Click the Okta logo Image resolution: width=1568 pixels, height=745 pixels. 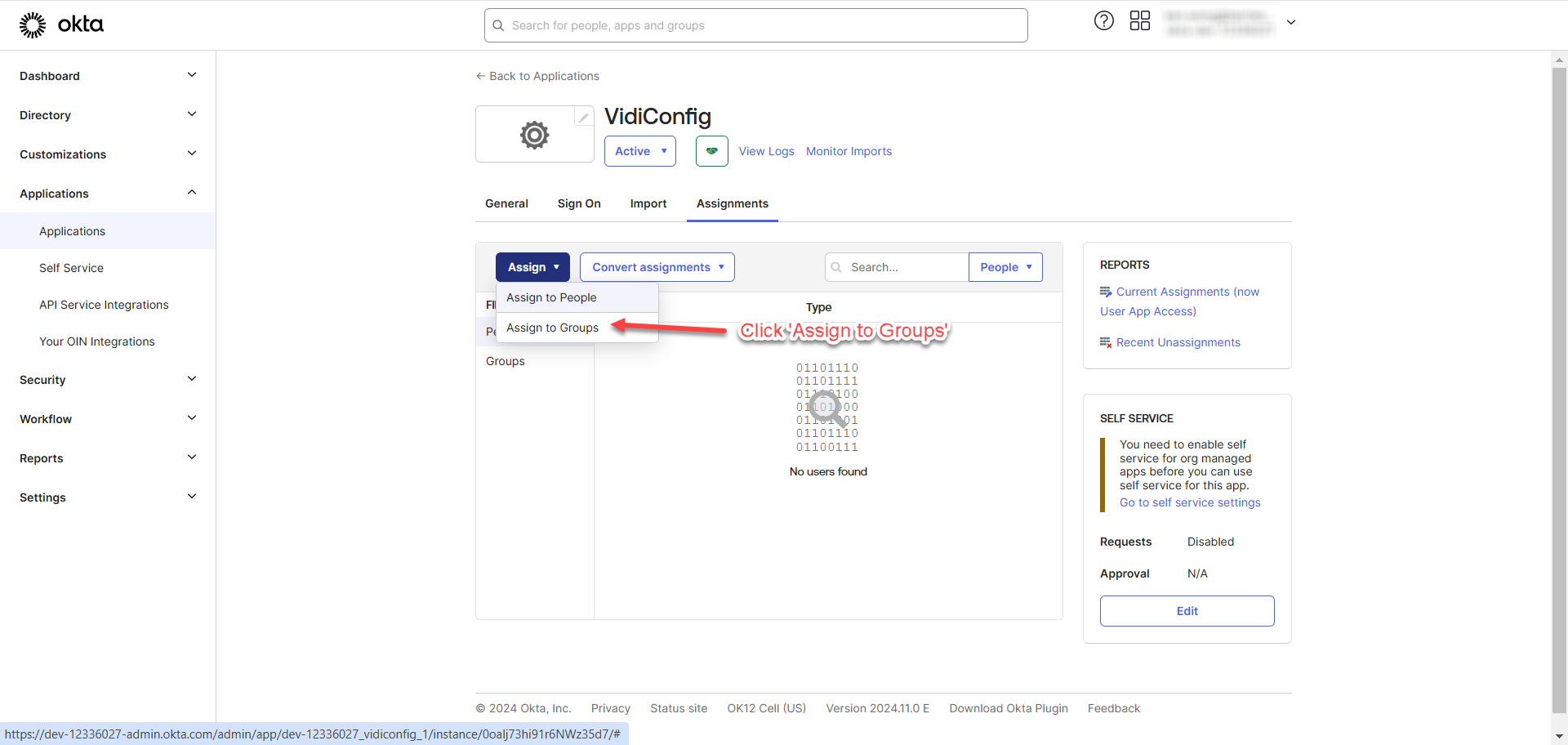[61, 25]
